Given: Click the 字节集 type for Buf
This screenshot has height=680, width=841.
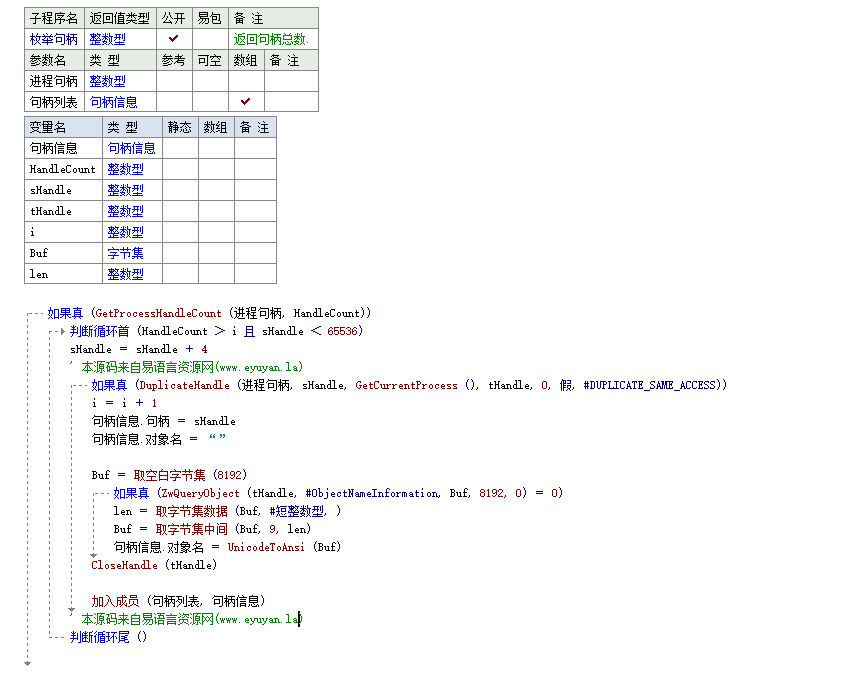Looking at the screenshot, I should click(x=126, y=253).
